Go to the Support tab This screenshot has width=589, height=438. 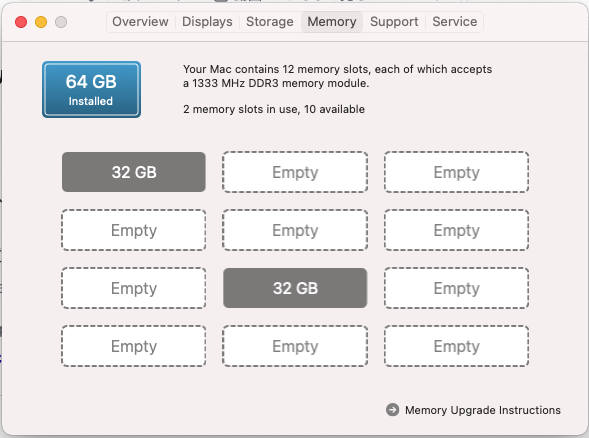394,22
